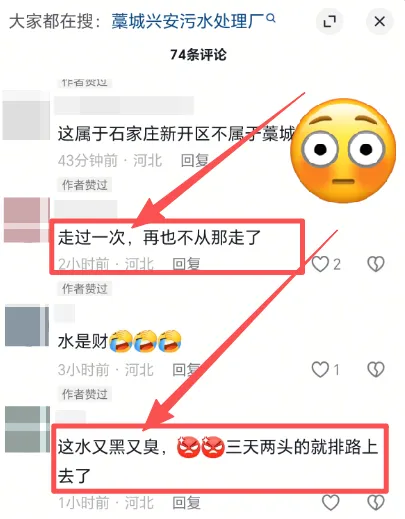This screenshot has width=405, height=519.
Task: Close the comments panel
Action: coord(380,22)
